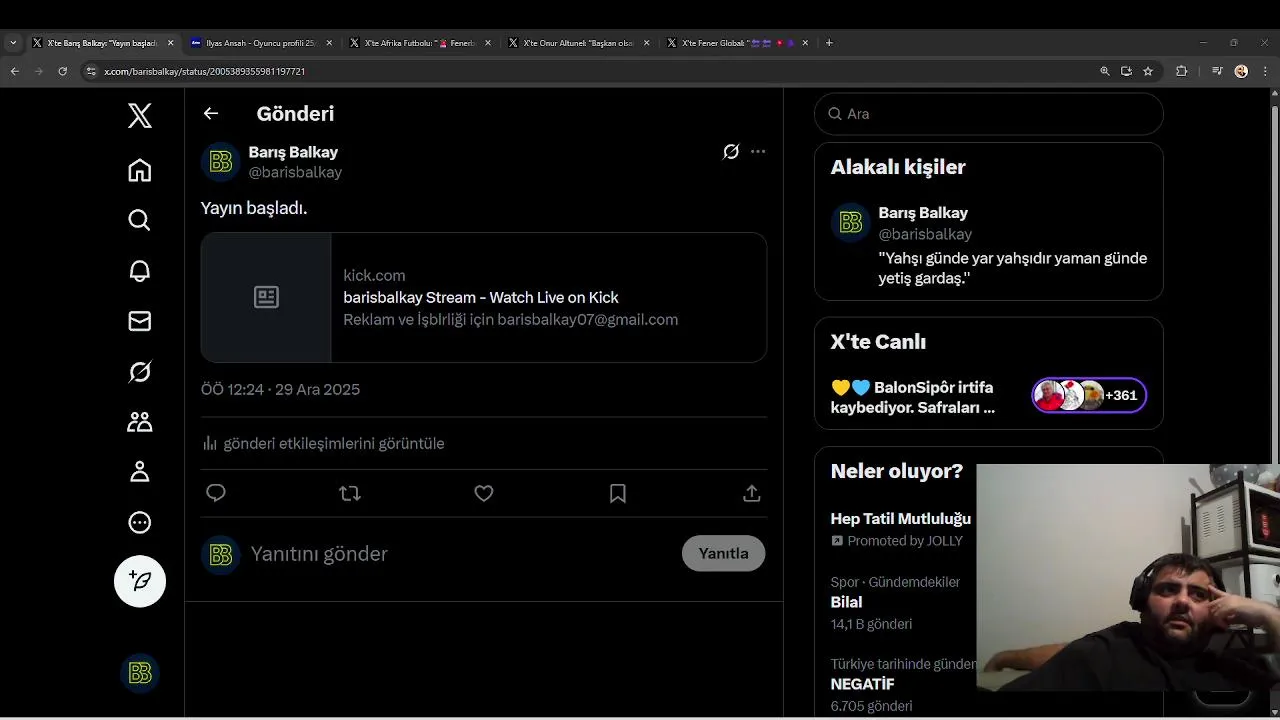
Task: Open the post's three-dot more menu
Action: (x=758, y=152)
